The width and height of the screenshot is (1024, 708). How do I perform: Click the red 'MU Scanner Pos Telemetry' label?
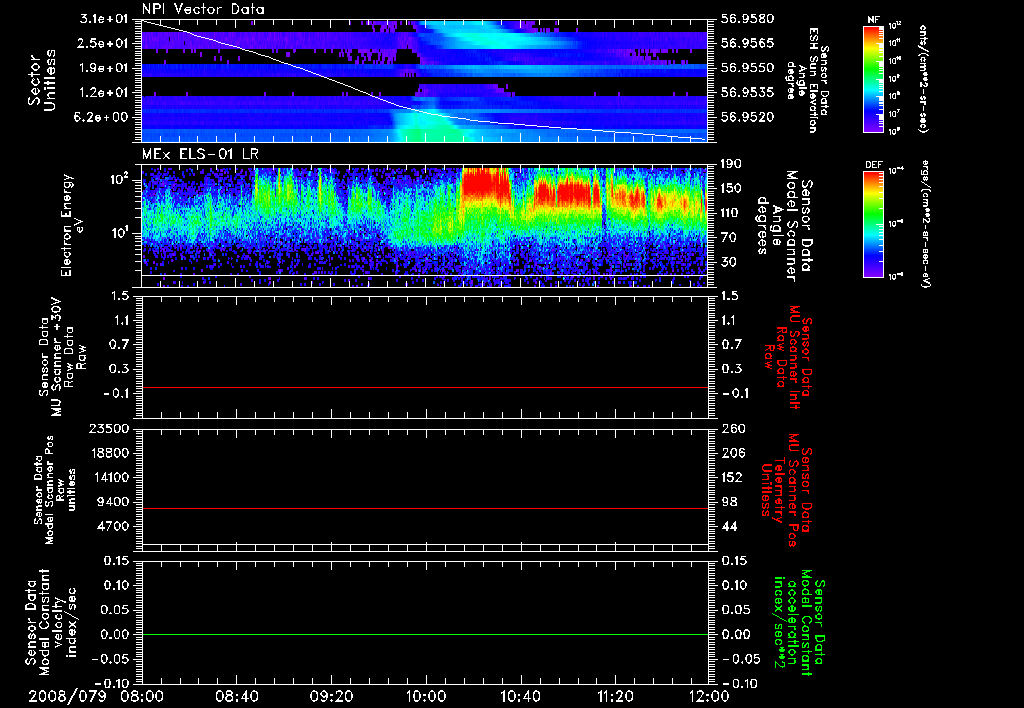tap(786, 490)
